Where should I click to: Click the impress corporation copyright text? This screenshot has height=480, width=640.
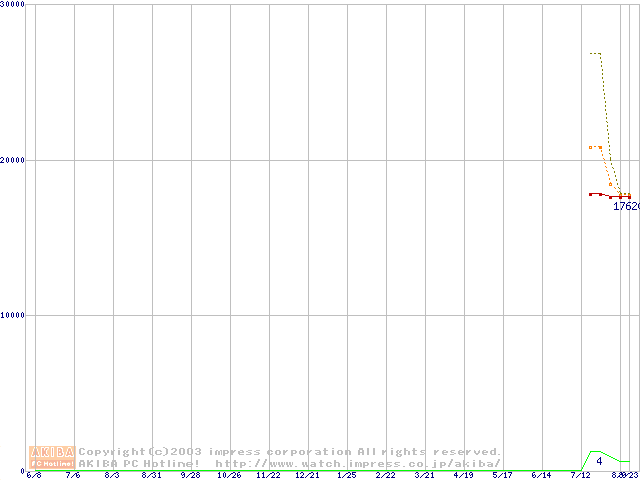[290, 452]
